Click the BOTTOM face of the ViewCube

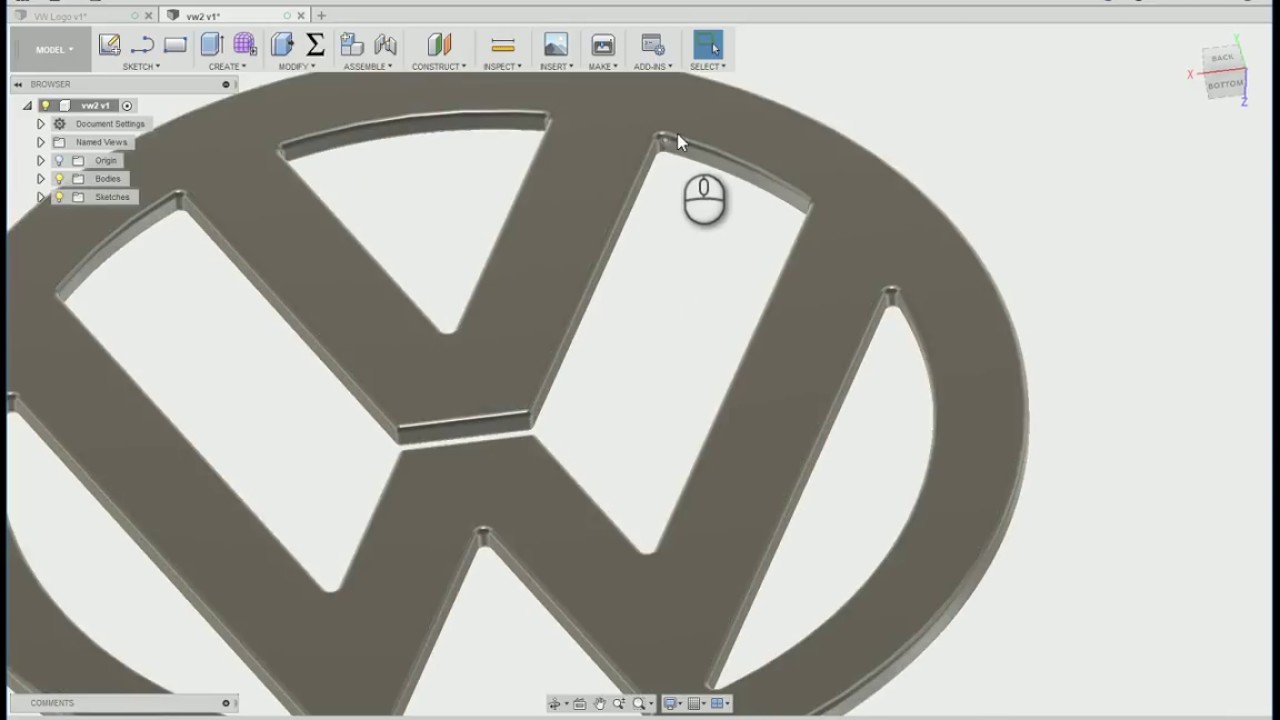pyautogui.click(x=1225, y=84)
